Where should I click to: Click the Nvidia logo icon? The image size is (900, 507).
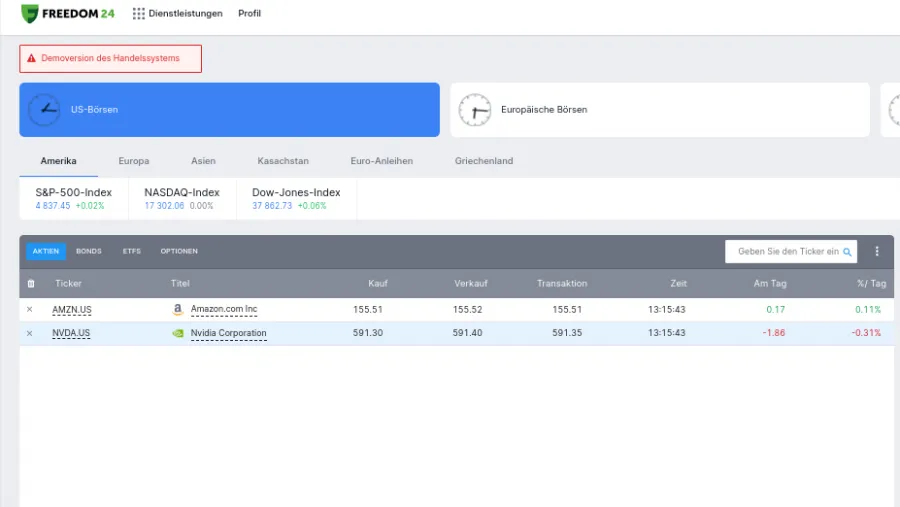click(x=178, y=333)
